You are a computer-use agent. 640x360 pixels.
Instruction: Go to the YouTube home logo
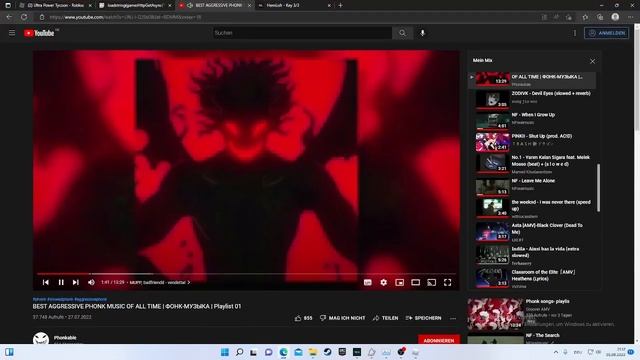(x=39, y=33)
